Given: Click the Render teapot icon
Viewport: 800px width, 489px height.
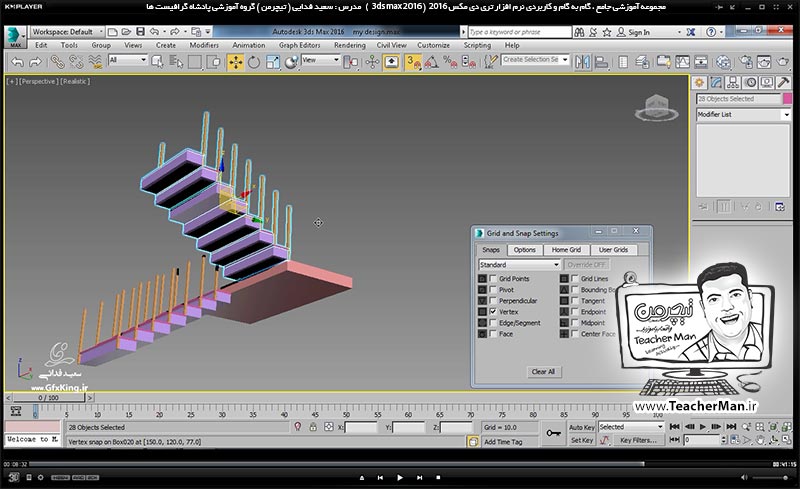Looking at the screenshot, I should point(783,62).
